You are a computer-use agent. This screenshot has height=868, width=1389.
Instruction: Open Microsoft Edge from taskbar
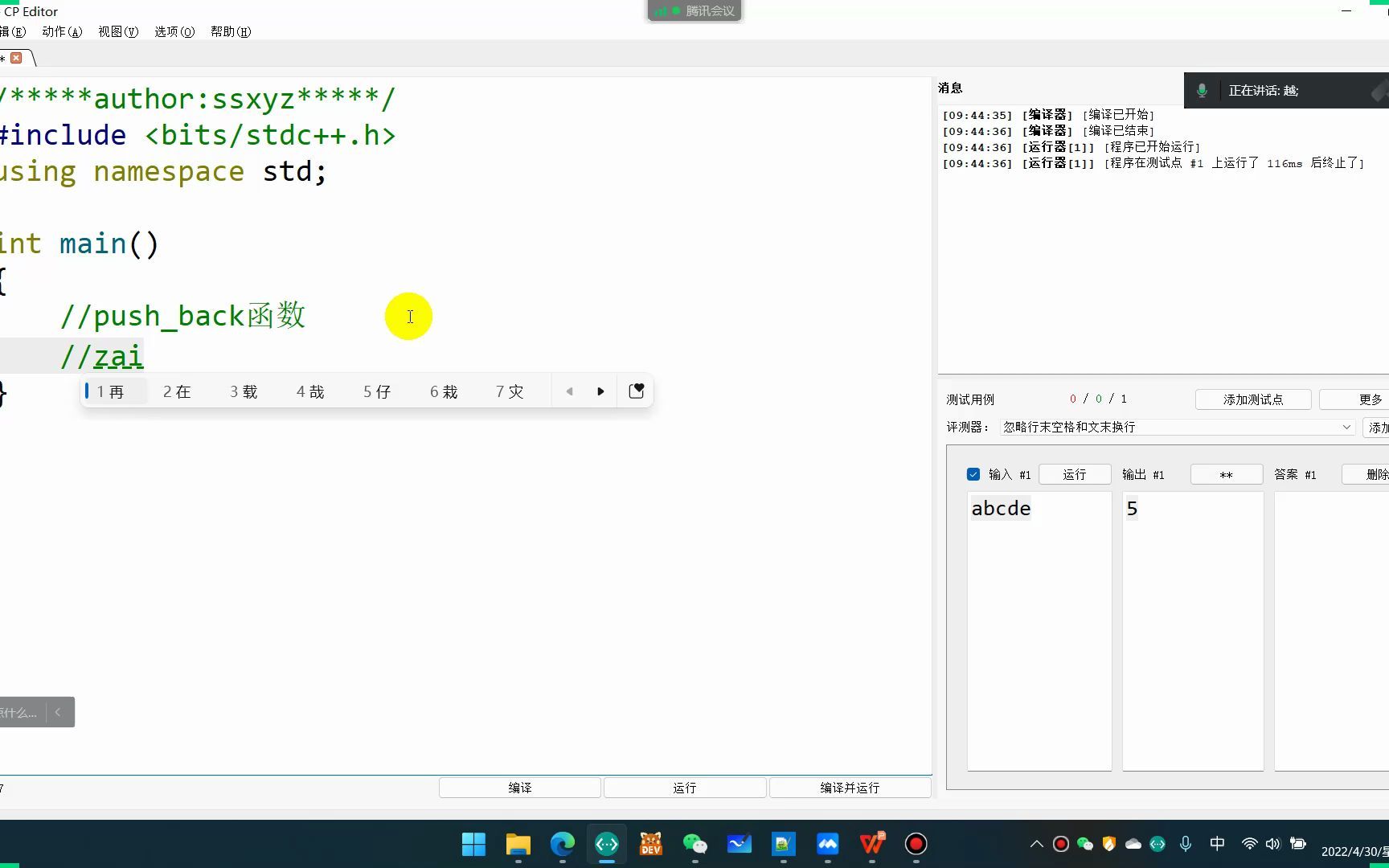click(x=562, y=844)
